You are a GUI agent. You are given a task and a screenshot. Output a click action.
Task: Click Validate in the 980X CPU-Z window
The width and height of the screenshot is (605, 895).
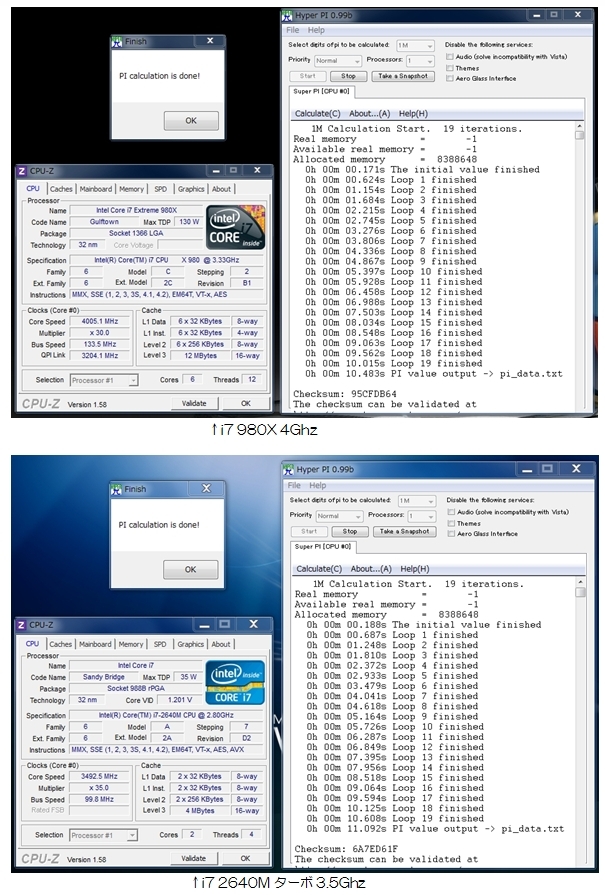pyautogui.click(x=194, y=403)
